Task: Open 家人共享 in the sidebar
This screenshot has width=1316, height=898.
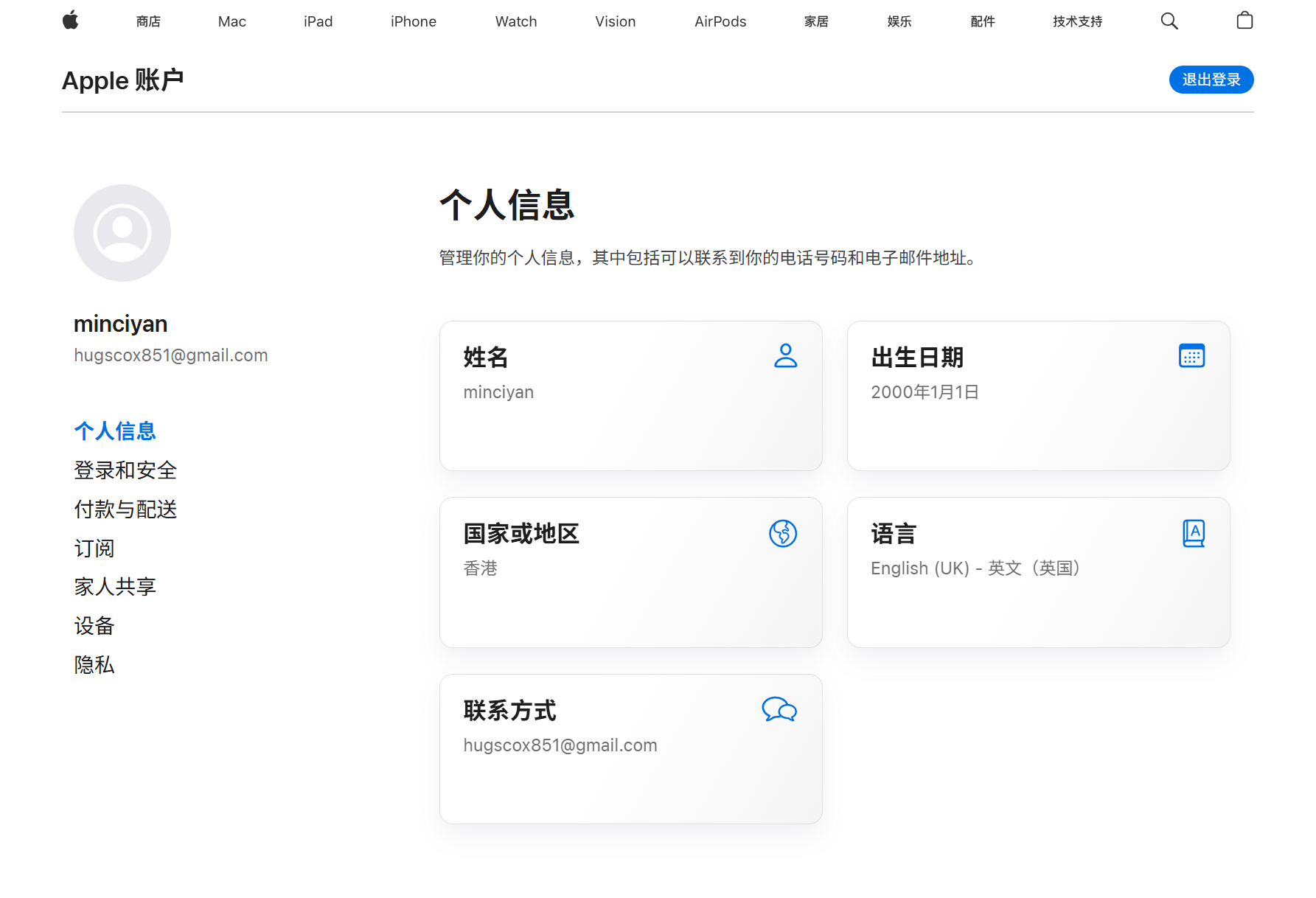Action: [x=115, y=587]
